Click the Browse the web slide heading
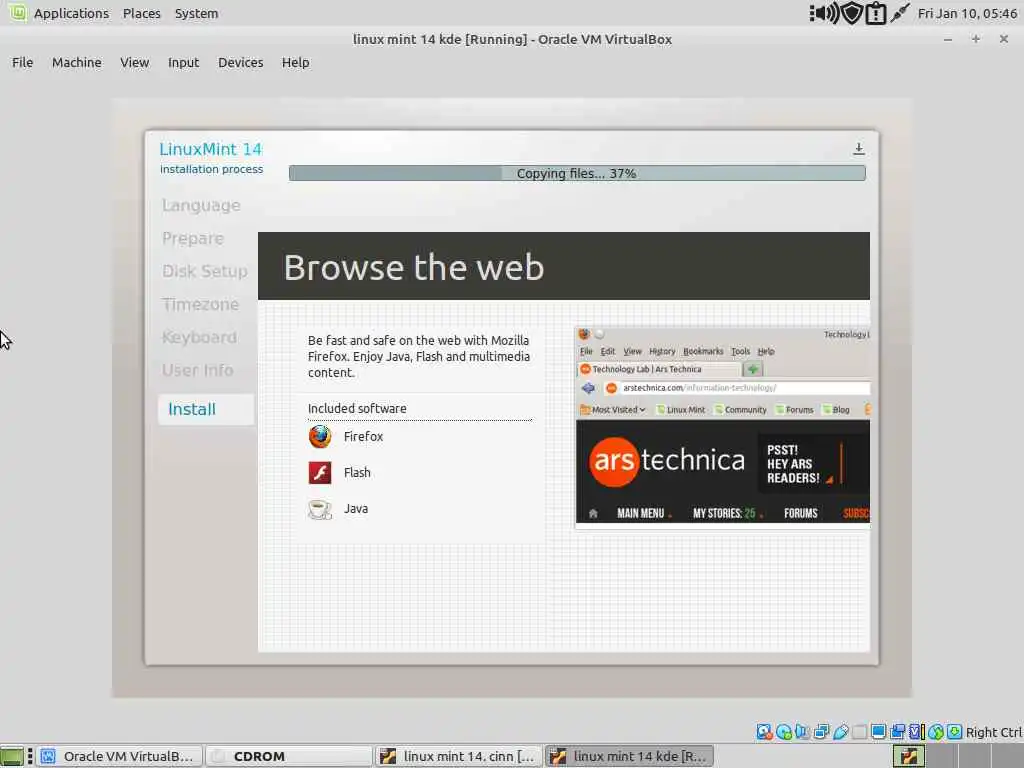The width and height of the screenshot is (1024, 768). click(x=414, y=267)
